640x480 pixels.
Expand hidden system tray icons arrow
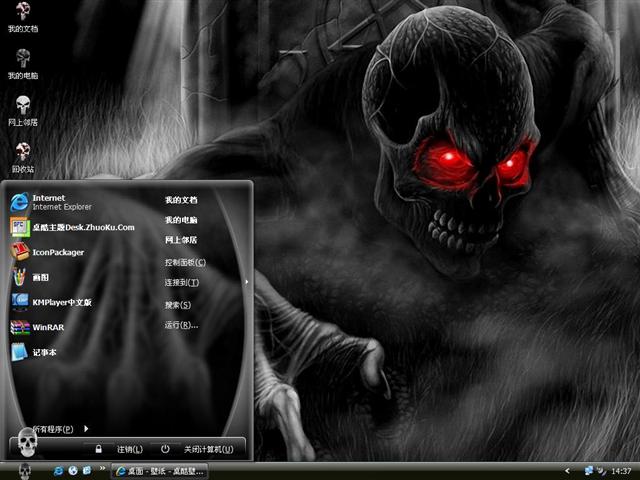point(567,471)
